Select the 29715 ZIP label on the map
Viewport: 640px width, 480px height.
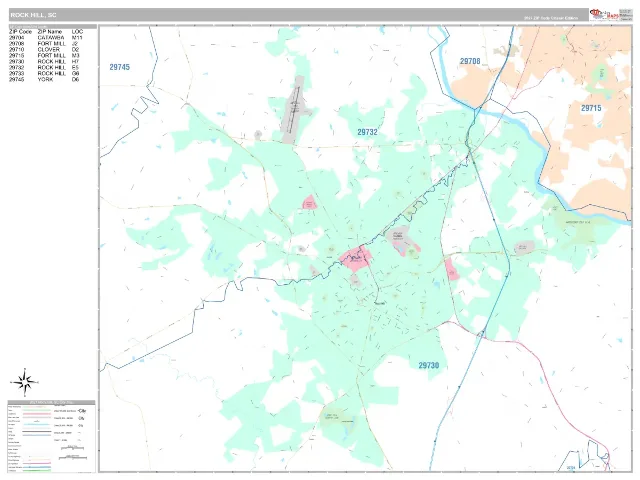tap(591, 108)
